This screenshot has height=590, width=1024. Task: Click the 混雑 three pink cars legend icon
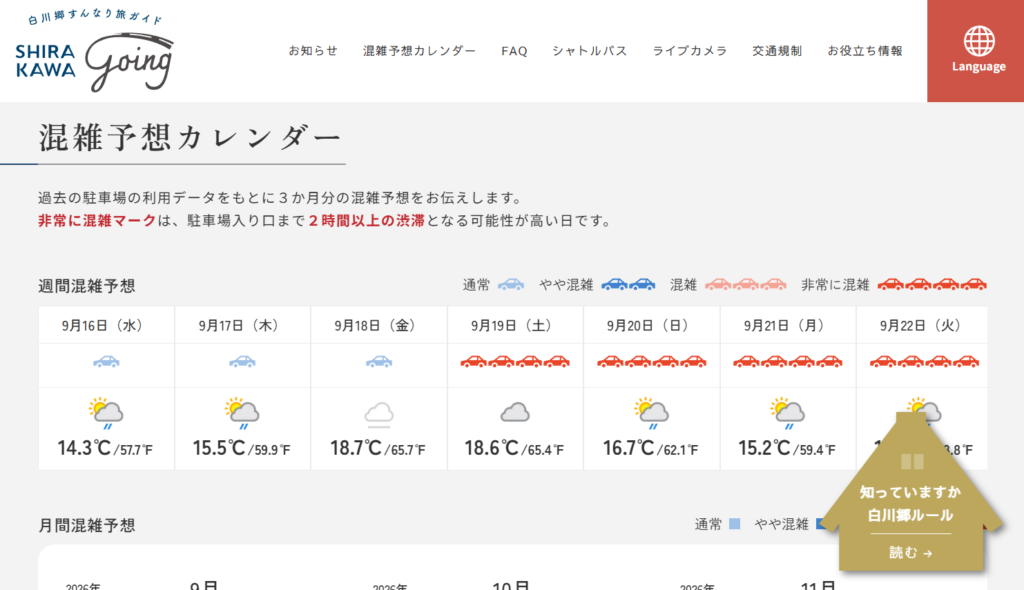(x=746, y=284)
